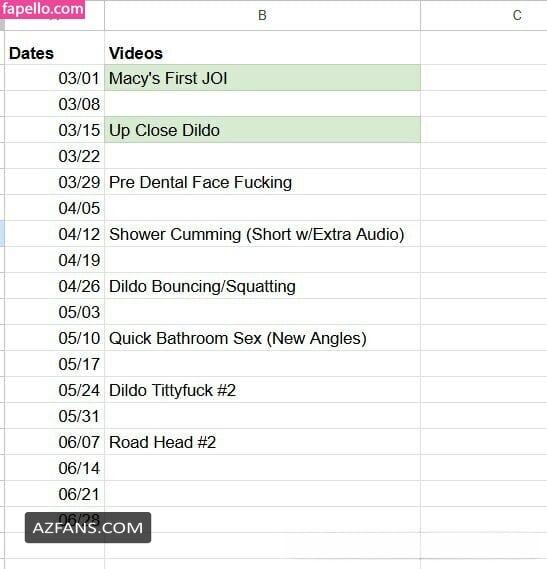547x569 pixels.
Task: Select the empty column C cell beside 05/10
Action: [x=484, y=337]
